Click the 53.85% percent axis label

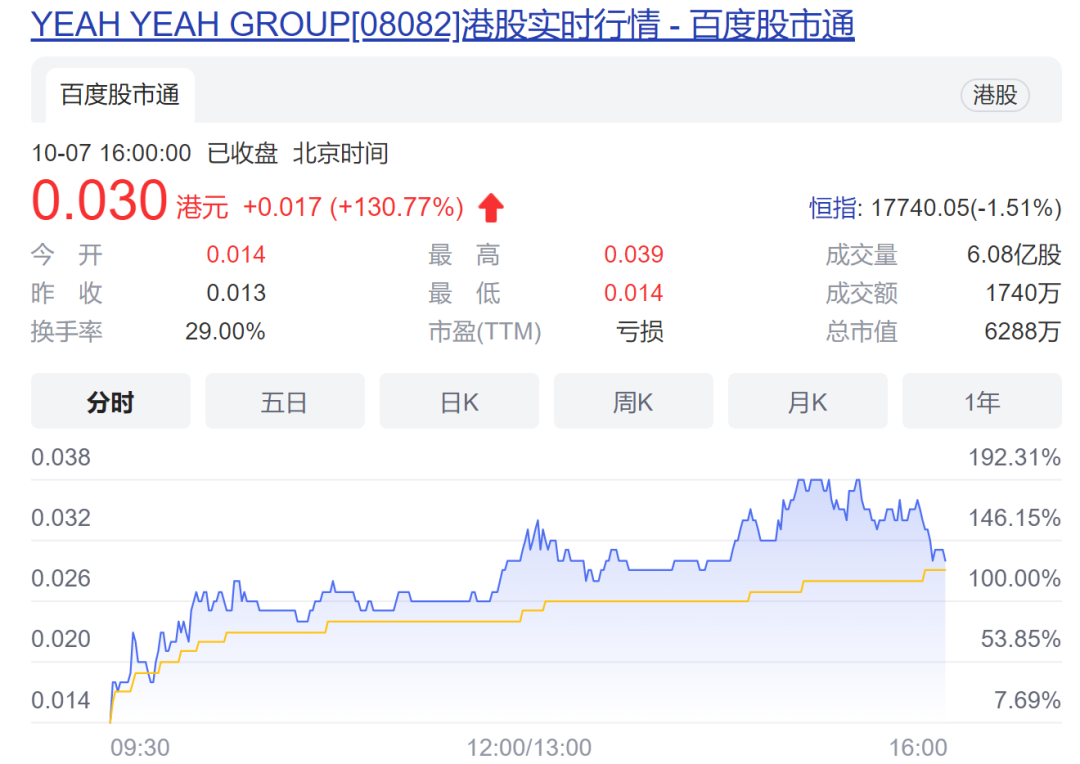(x=1021, y=639)
